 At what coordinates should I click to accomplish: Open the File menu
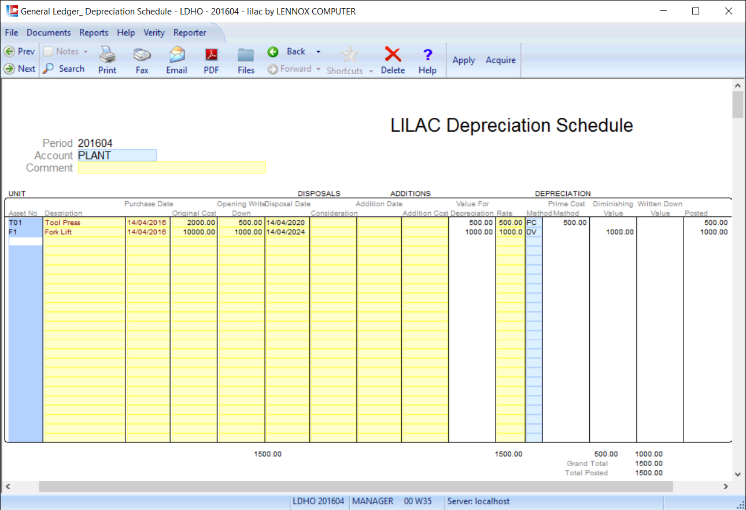coord(11,32)
